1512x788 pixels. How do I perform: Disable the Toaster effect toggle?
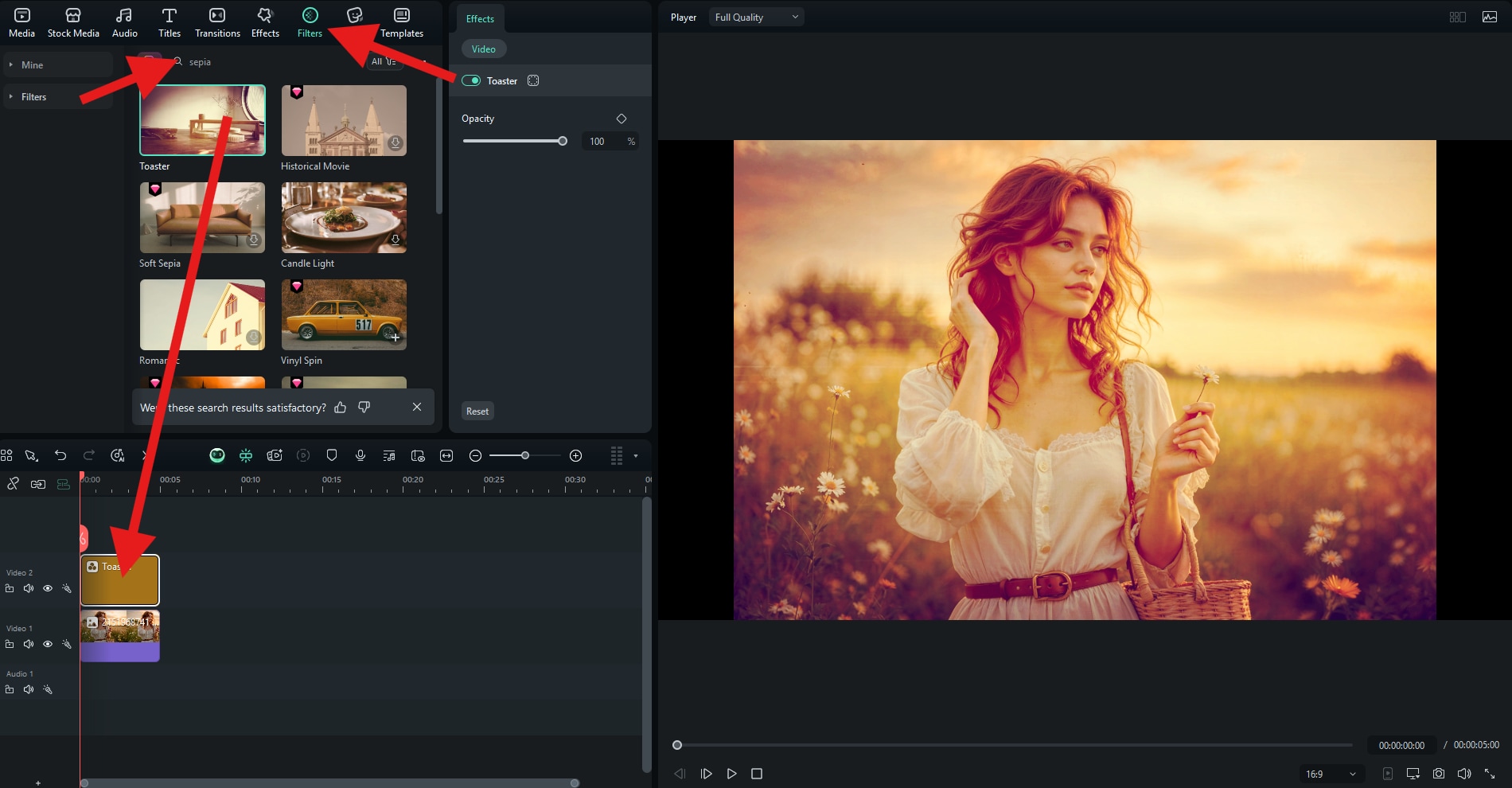[x=471, y=80]
